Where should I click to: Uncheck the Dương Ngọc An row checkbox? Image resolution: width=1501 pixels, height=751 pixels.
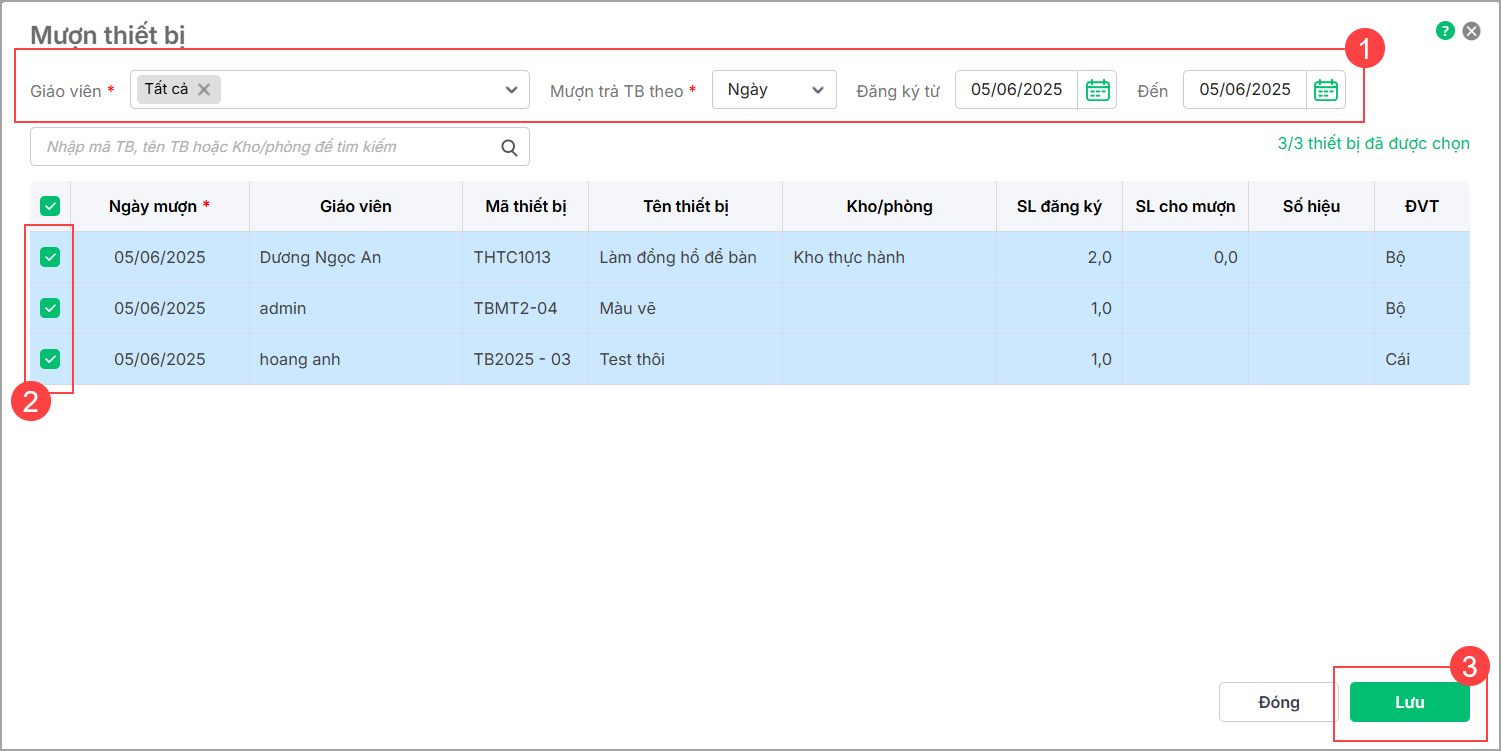coord(50,257)
